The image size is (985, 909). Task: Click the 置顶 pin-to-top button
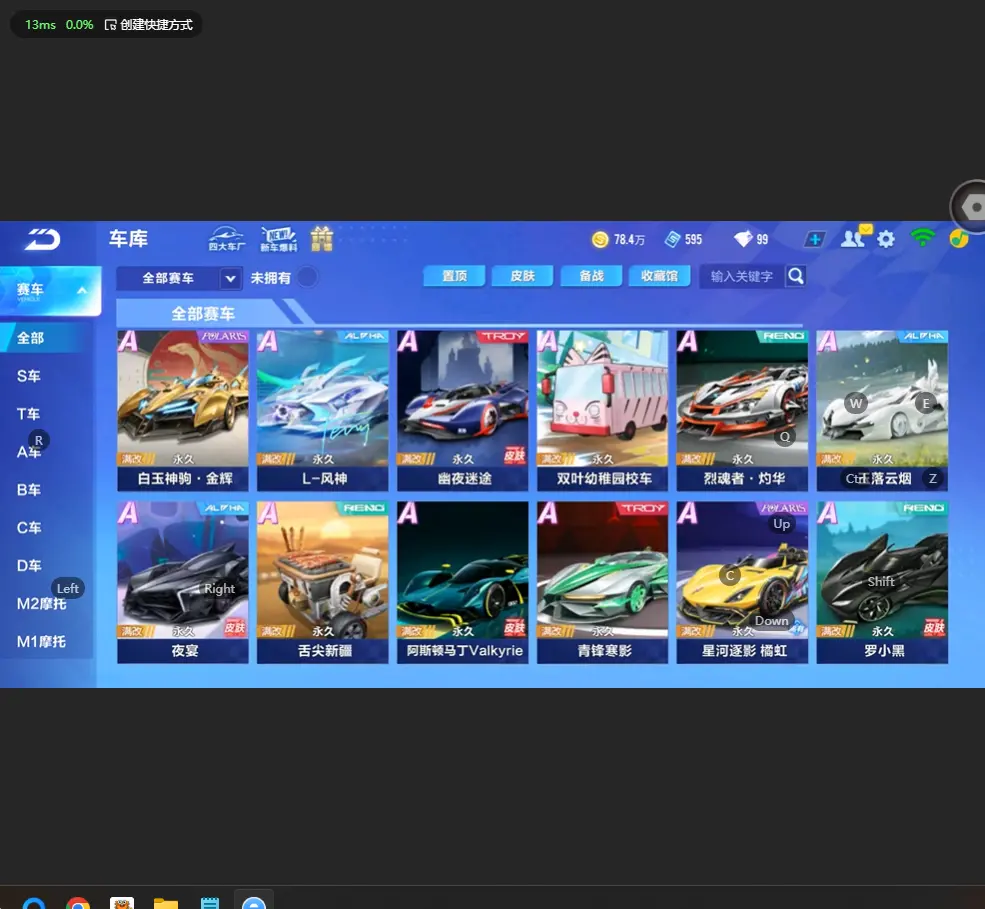[454, 276]
